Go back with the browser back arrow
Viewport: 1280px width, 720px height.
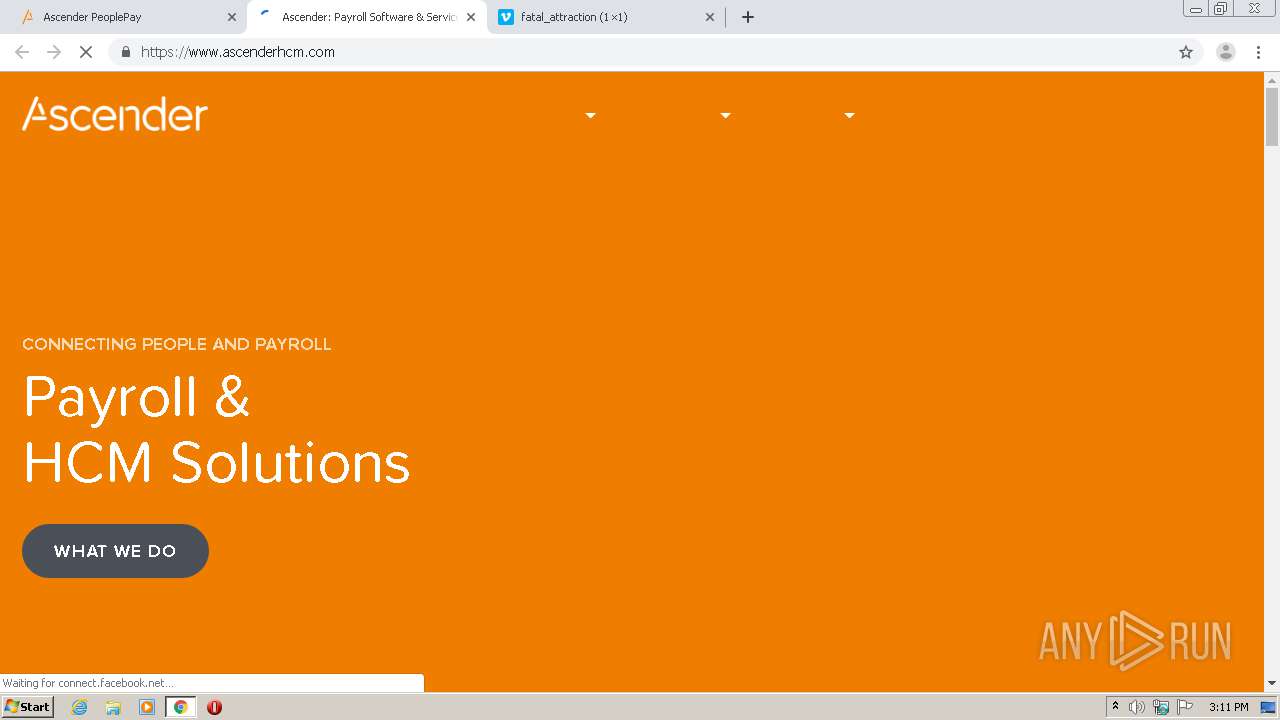coord(22,52)
